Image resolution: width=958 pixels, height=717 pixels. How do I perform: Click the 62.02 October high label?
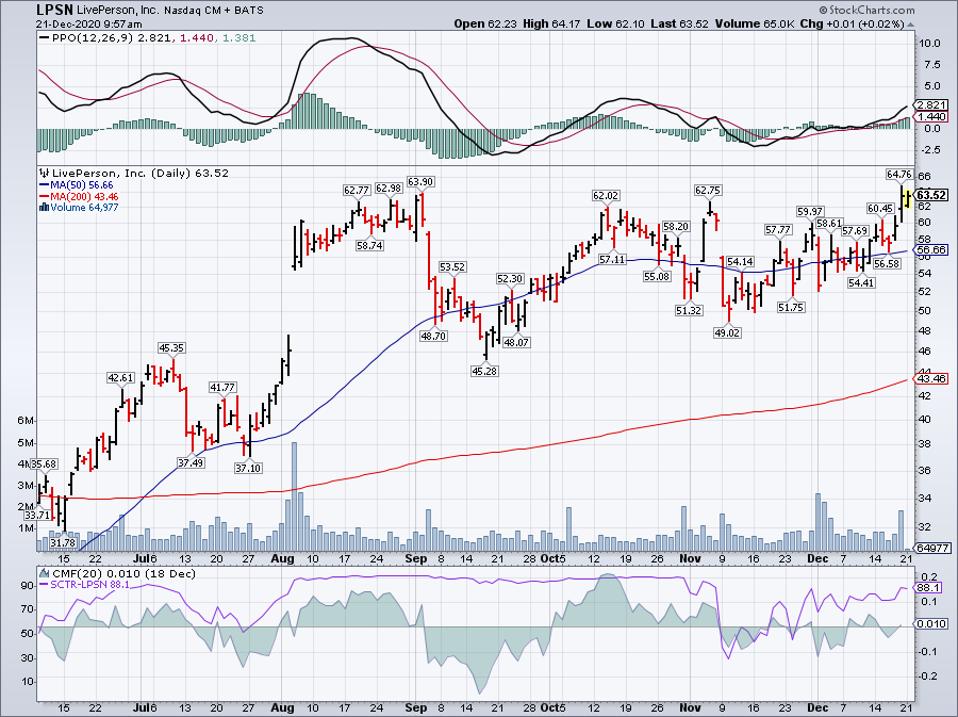tap(605, 195)
